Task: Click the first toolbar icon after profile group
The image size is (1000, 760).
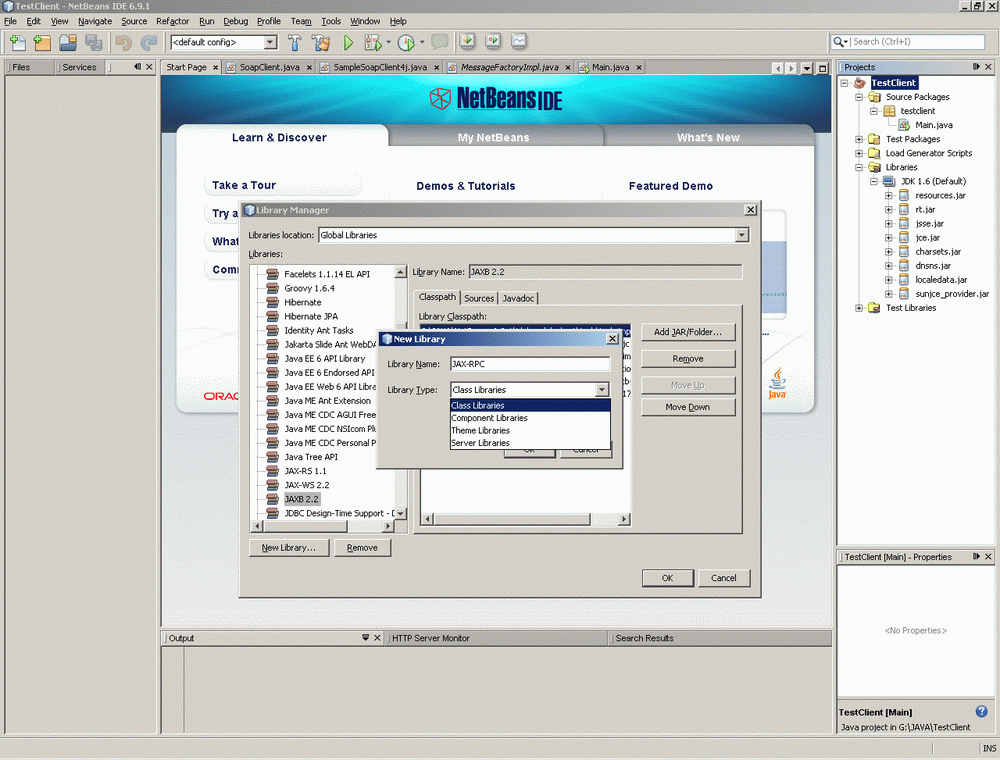Action: click(x=467, y=41)
